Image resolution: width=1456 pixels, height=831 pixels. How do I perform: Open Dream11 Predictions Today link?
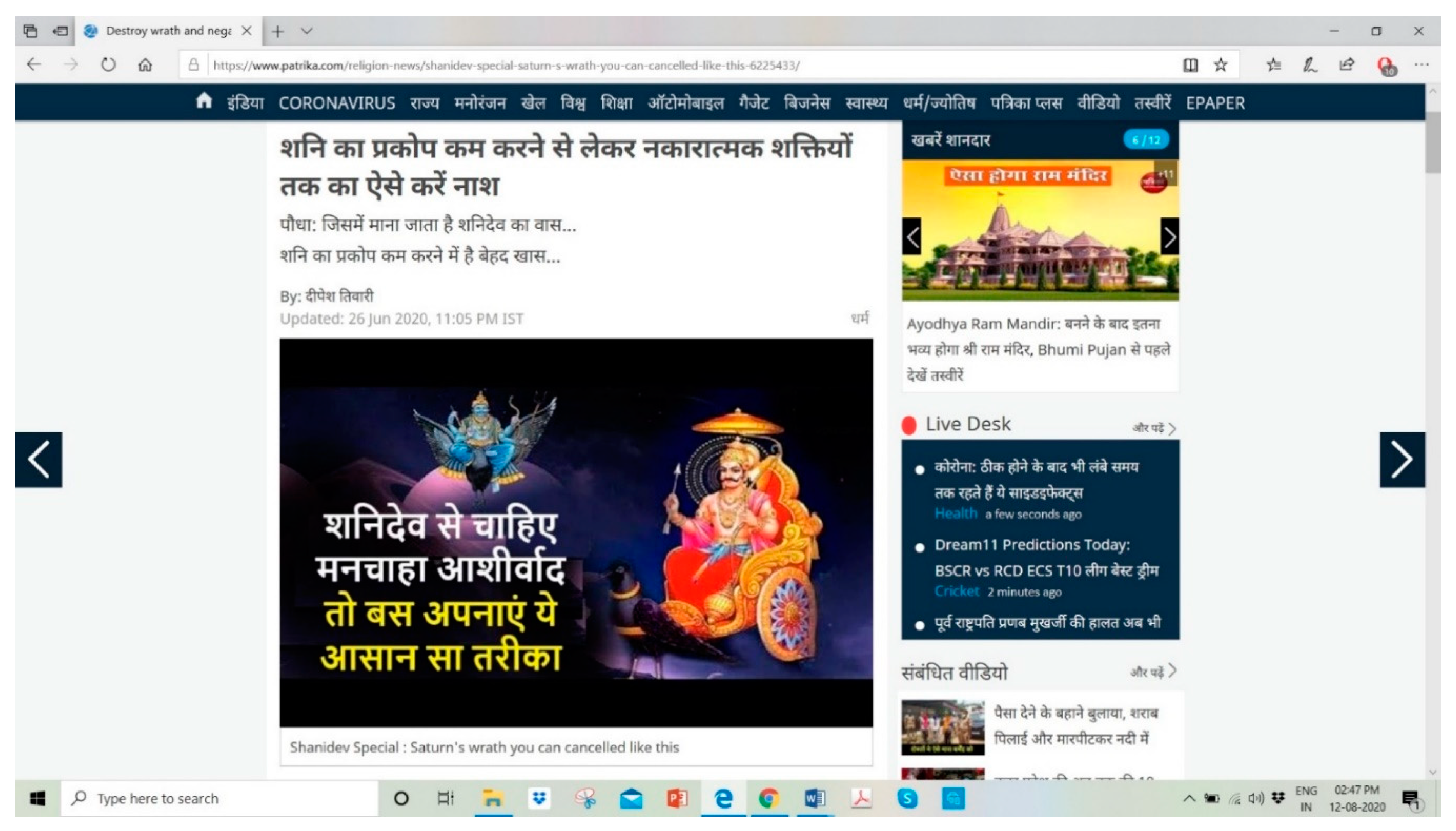point(1032,545)
